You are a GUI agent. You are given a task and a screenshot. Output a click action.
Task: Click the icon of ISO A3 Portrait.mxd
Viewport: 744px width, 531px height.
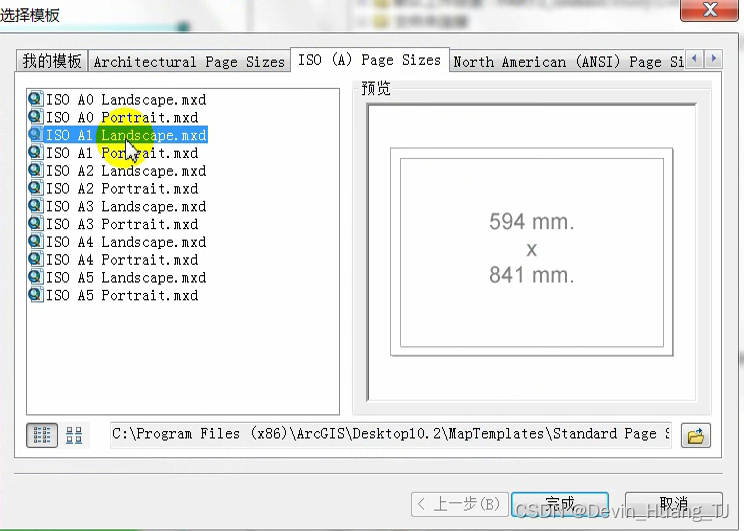36,224
